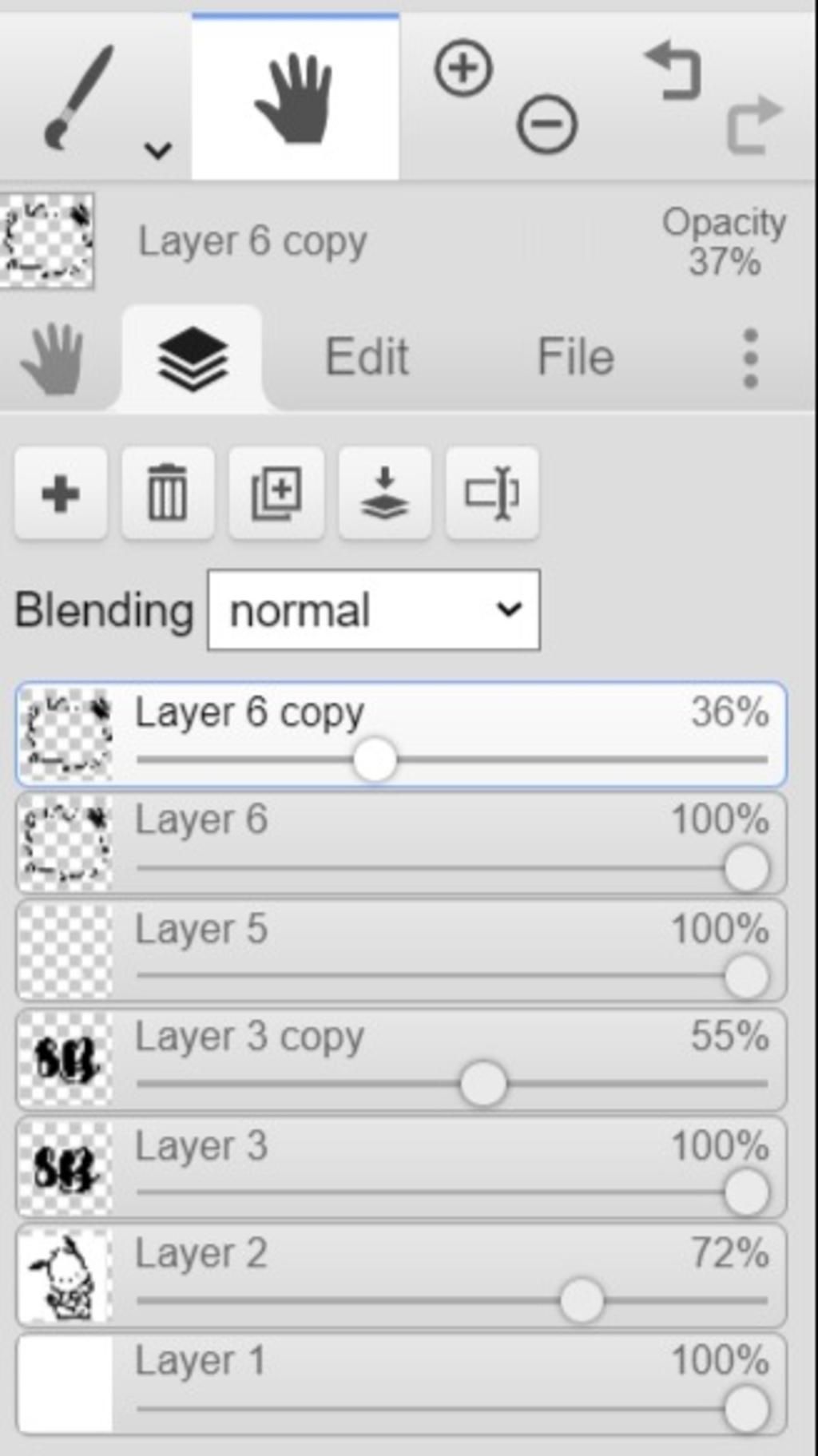Open the three-dot more options menu
This screenshot has width=818, height=1456.
(750, 358)
